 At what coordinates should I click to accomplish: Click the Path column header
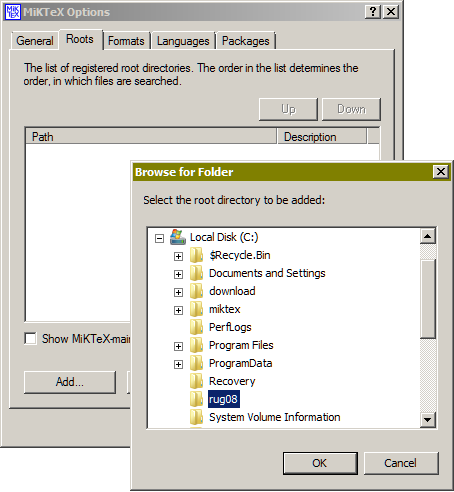pos(151,137)
